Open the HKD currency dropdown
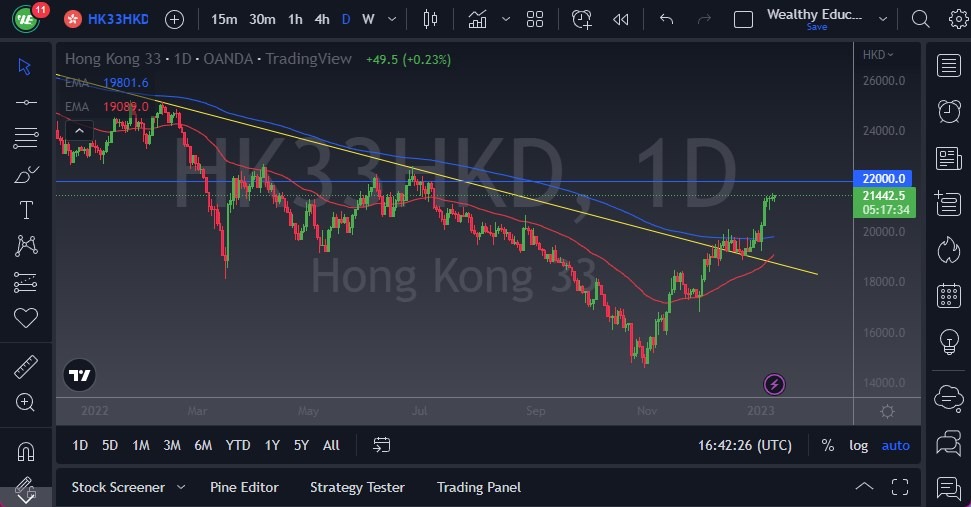 pos(877,55)
